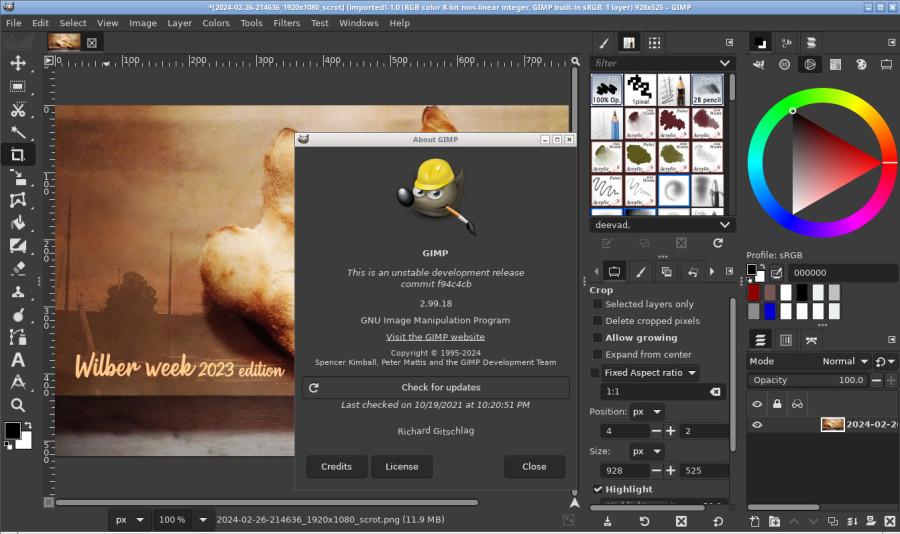Click the duplicate layer icon
900x534 pixels.
pyautogui.click(x=833, y=521)
